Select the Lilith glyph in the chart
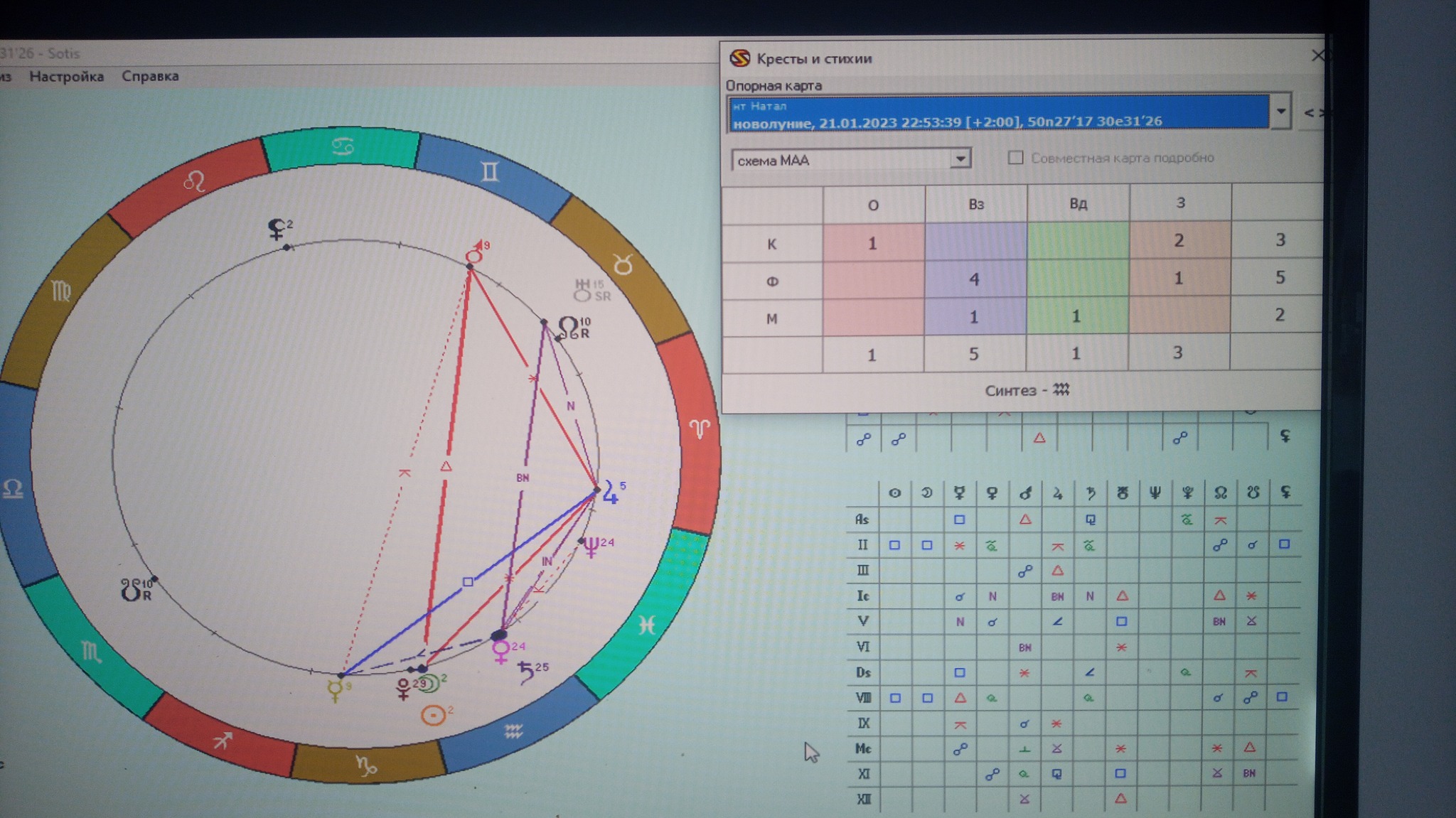 point(276,229)
